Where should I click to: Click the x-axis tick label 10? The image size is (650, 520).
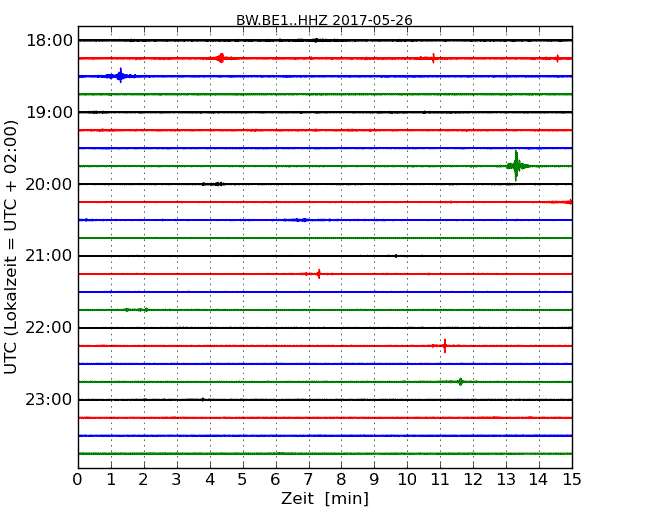pos(407,480)
